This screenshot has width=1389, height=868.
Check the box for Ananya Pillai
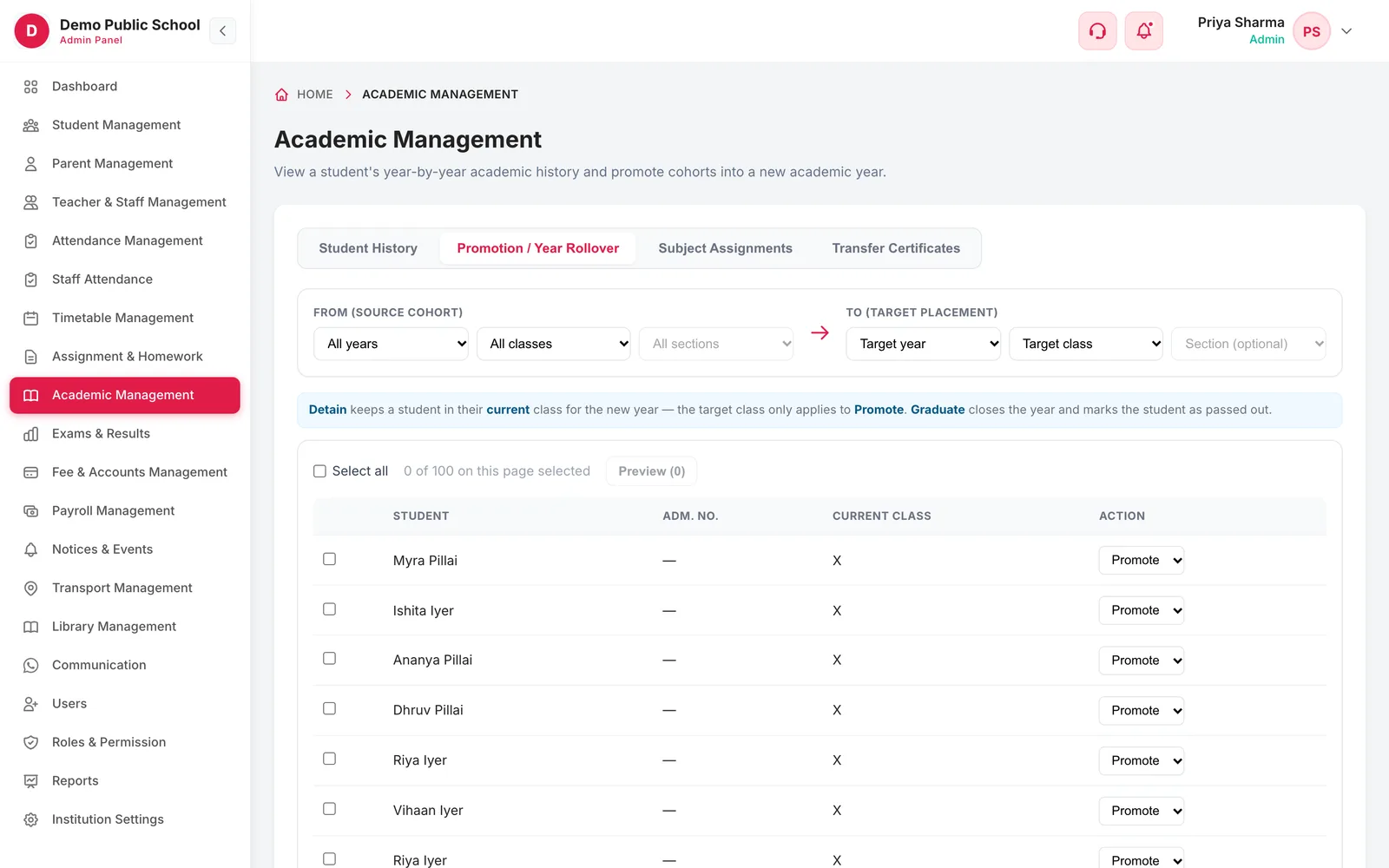[329, 659]
